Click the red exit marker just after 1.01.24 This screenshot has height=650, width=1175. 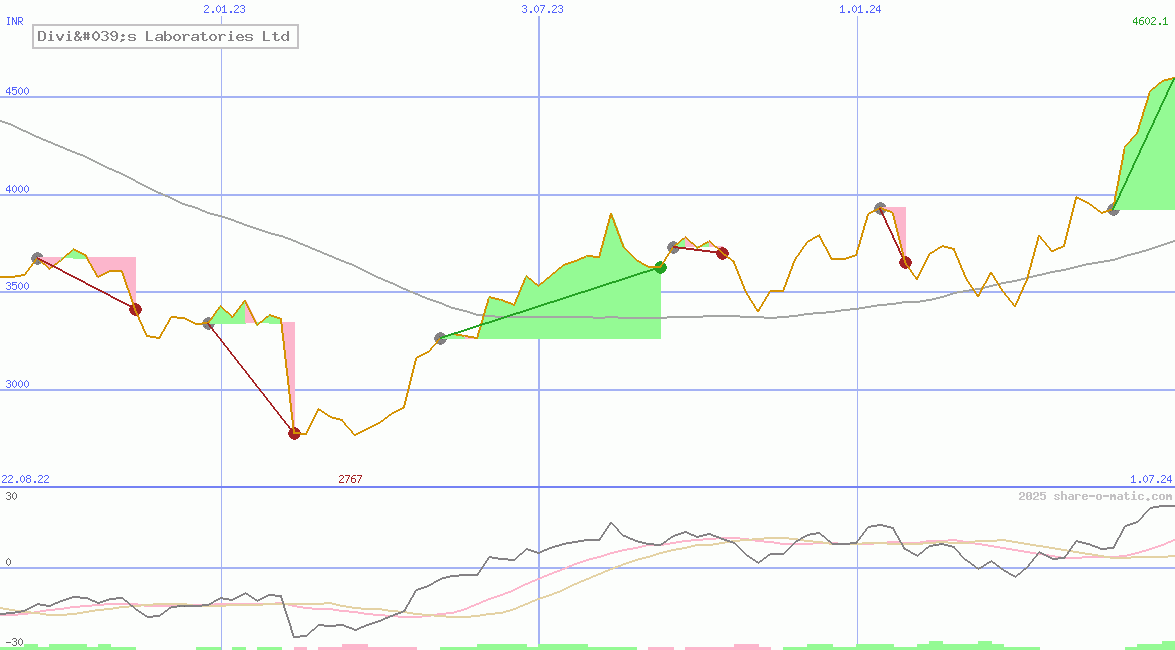tap(905, 262)
